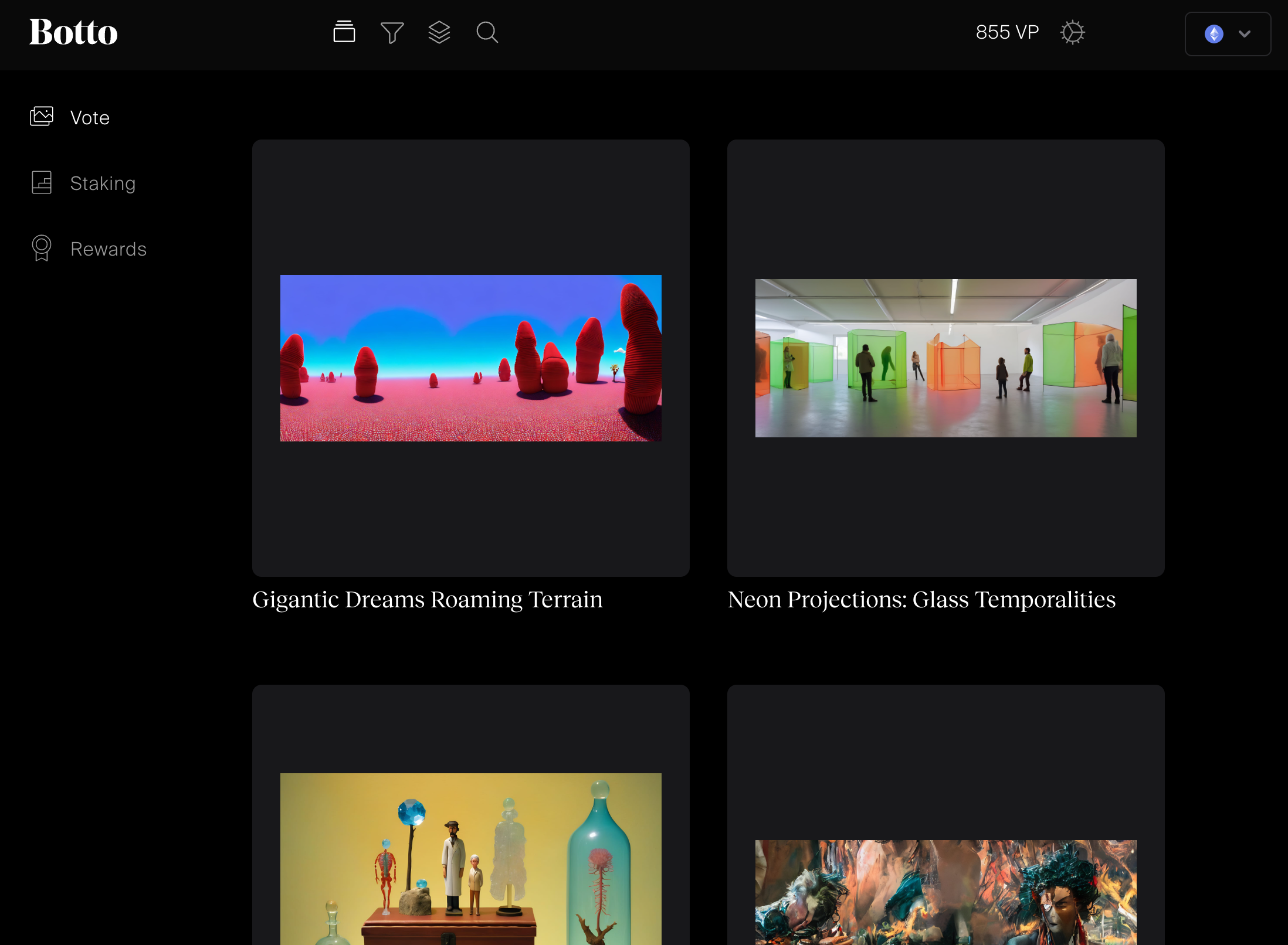Open search with the magnifier icon
The height and width of the screenshot is (945, 1288).
[487, 32]
